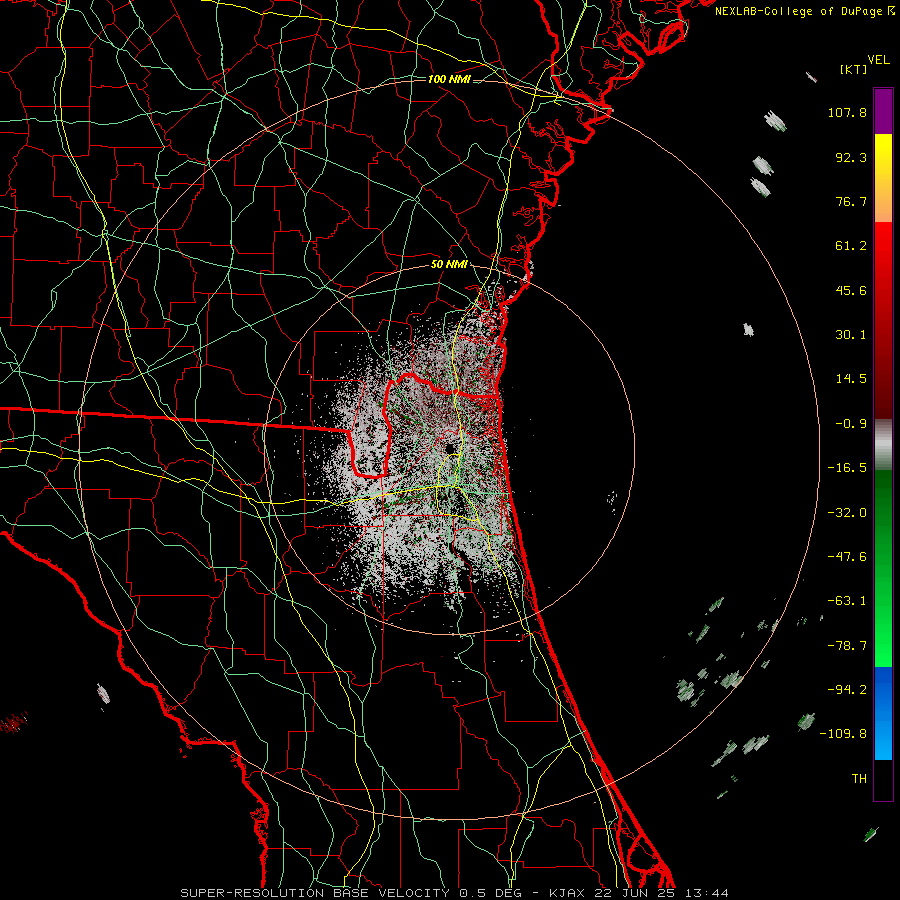The height and width of the screenshot is (900, 900).
Task: Click the -32.0 legend value
Action: (x=847, y=513)
